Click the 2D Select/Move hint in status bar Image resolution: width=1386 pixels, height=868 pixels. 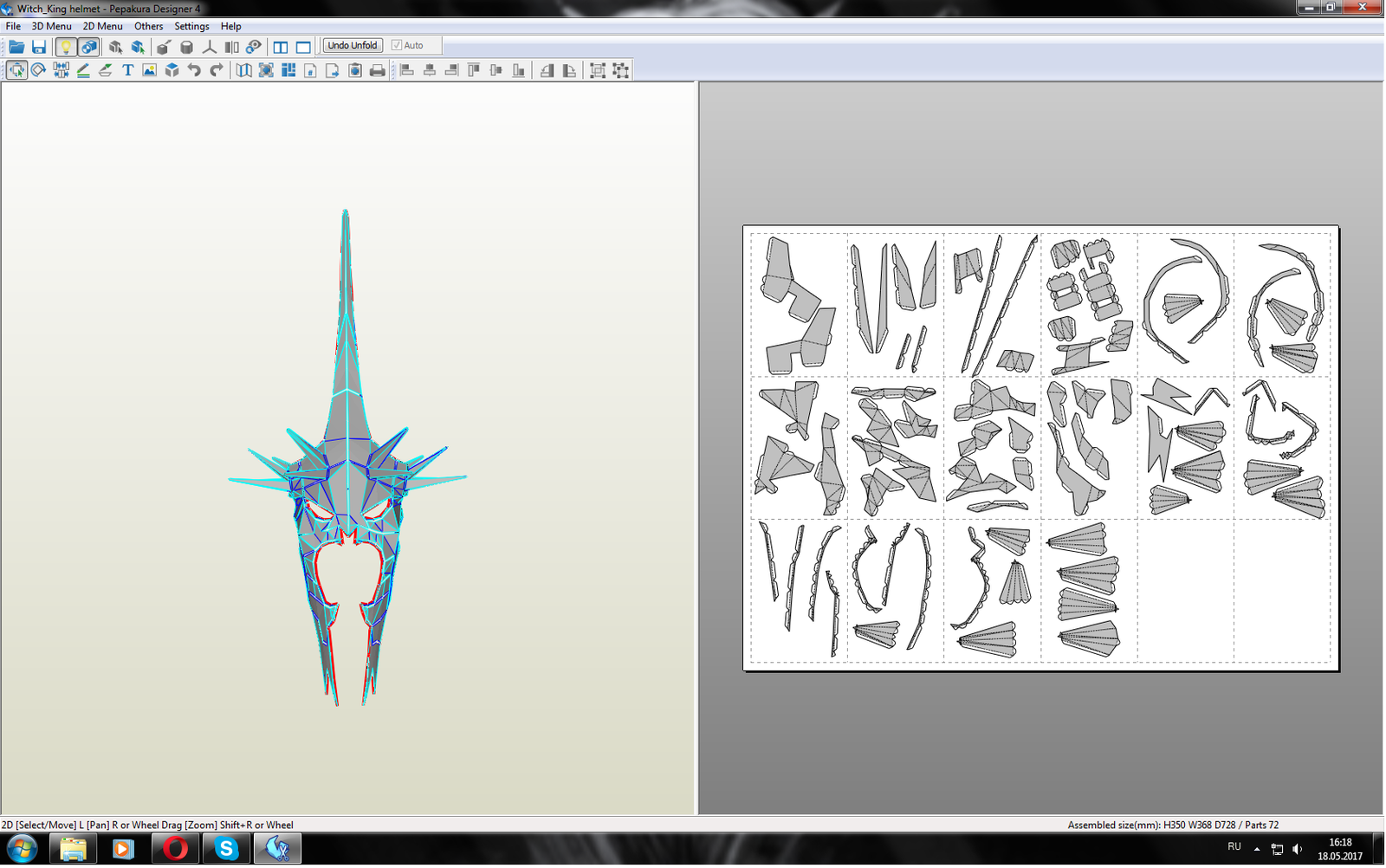[147, 825]
